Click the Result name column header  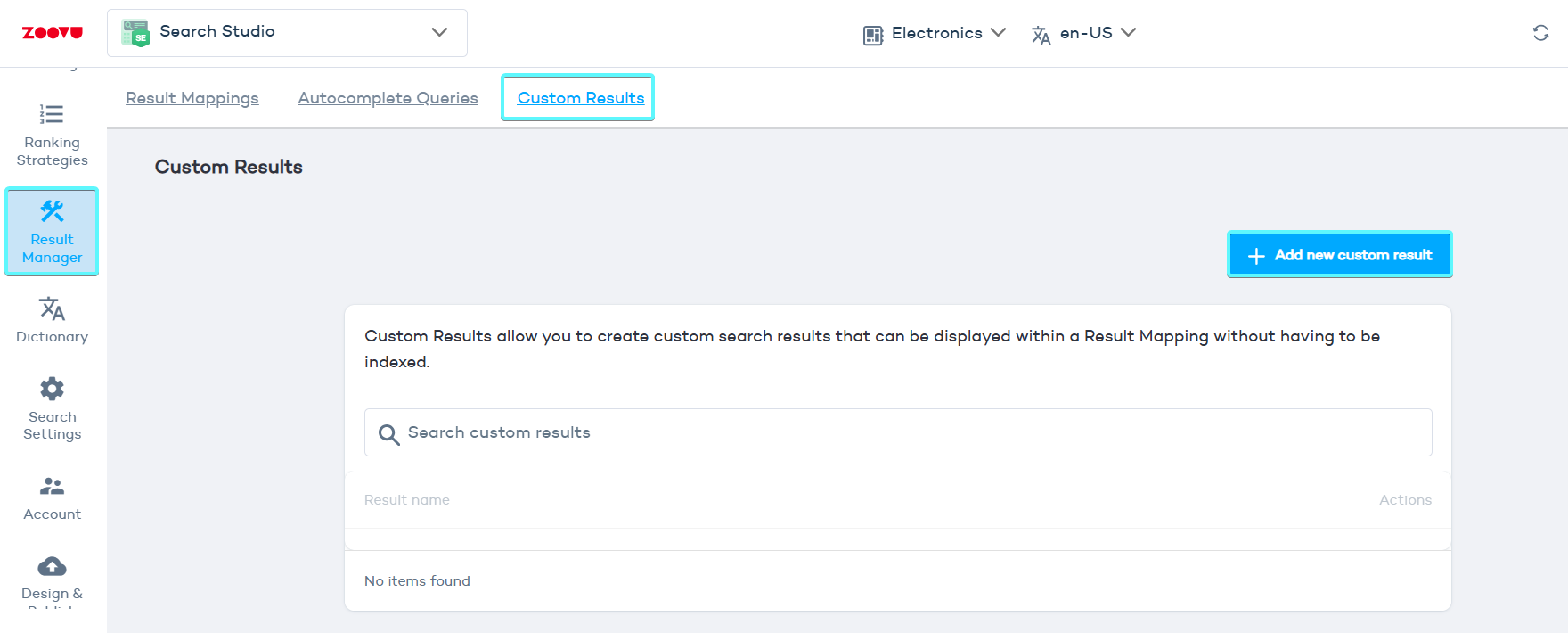(407, 500)
